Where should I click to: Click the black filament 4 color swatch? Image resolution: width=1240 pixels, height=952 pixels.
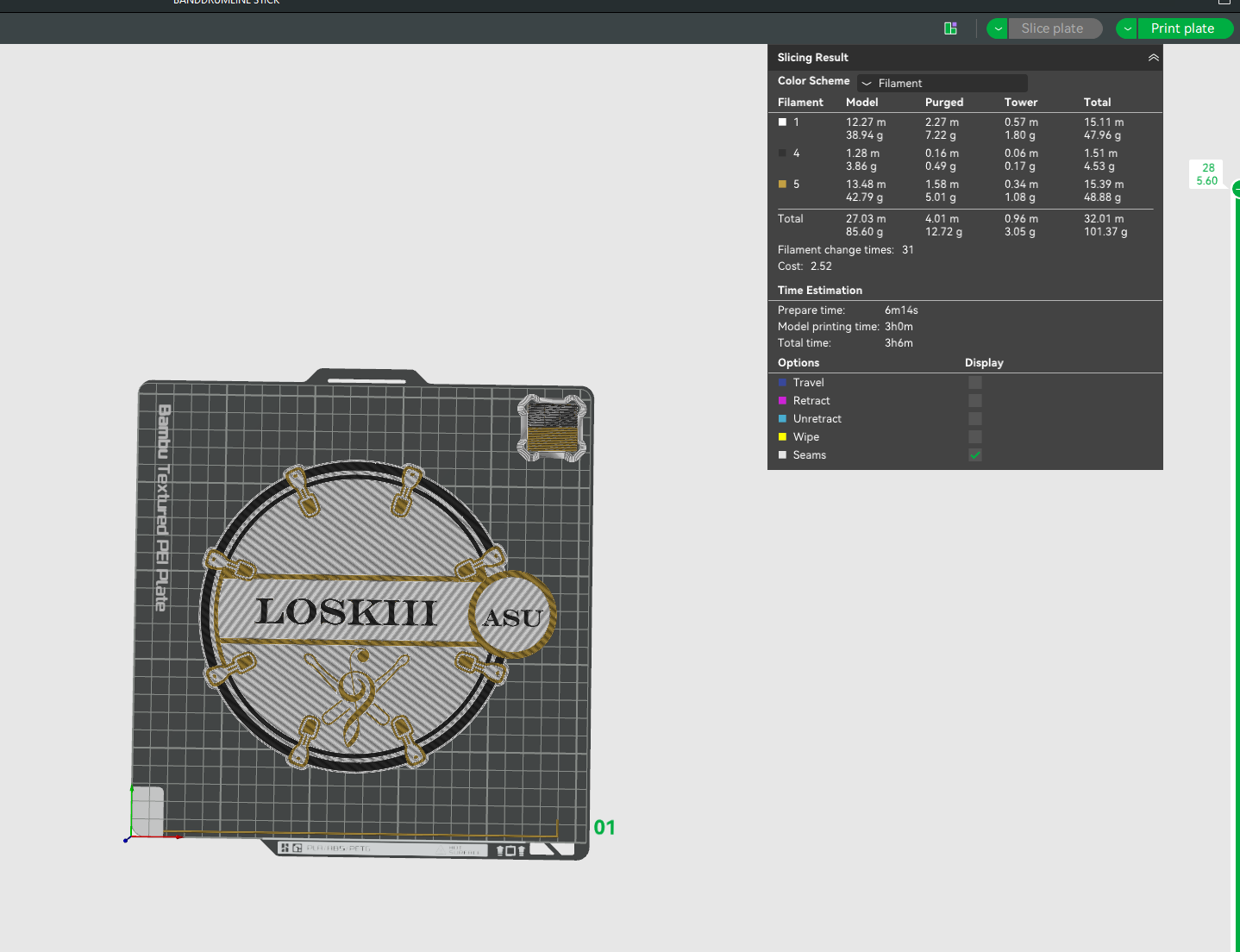(782, 153)
